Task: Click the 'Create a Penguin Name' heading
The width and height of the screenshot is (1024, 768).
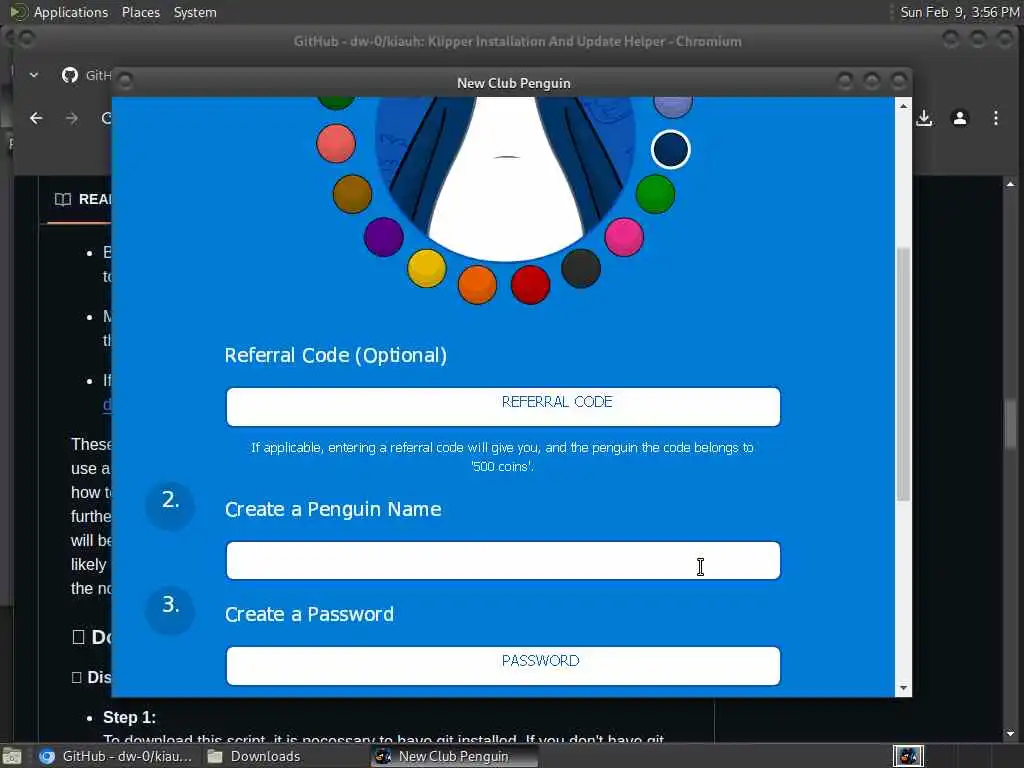Action: 333,509
